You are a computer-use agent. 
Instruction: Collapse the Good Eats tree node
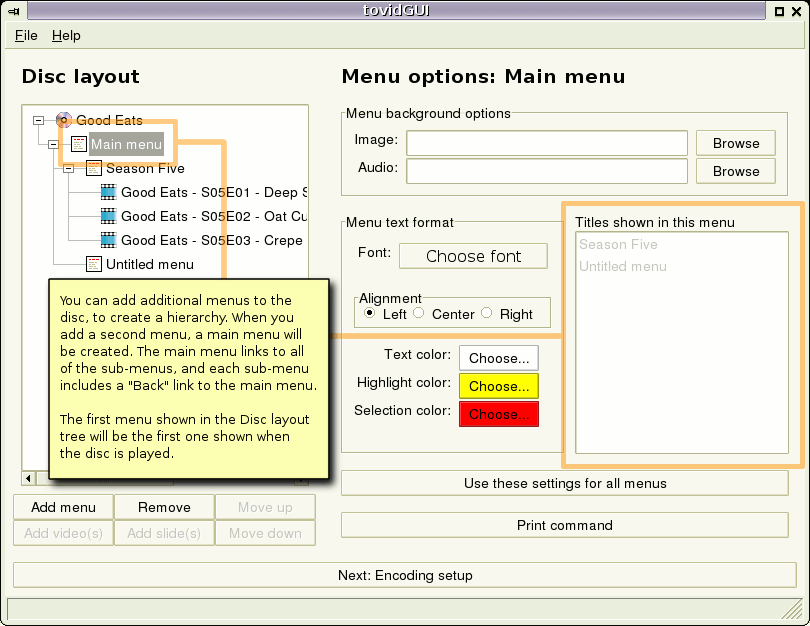pos(39,119)
